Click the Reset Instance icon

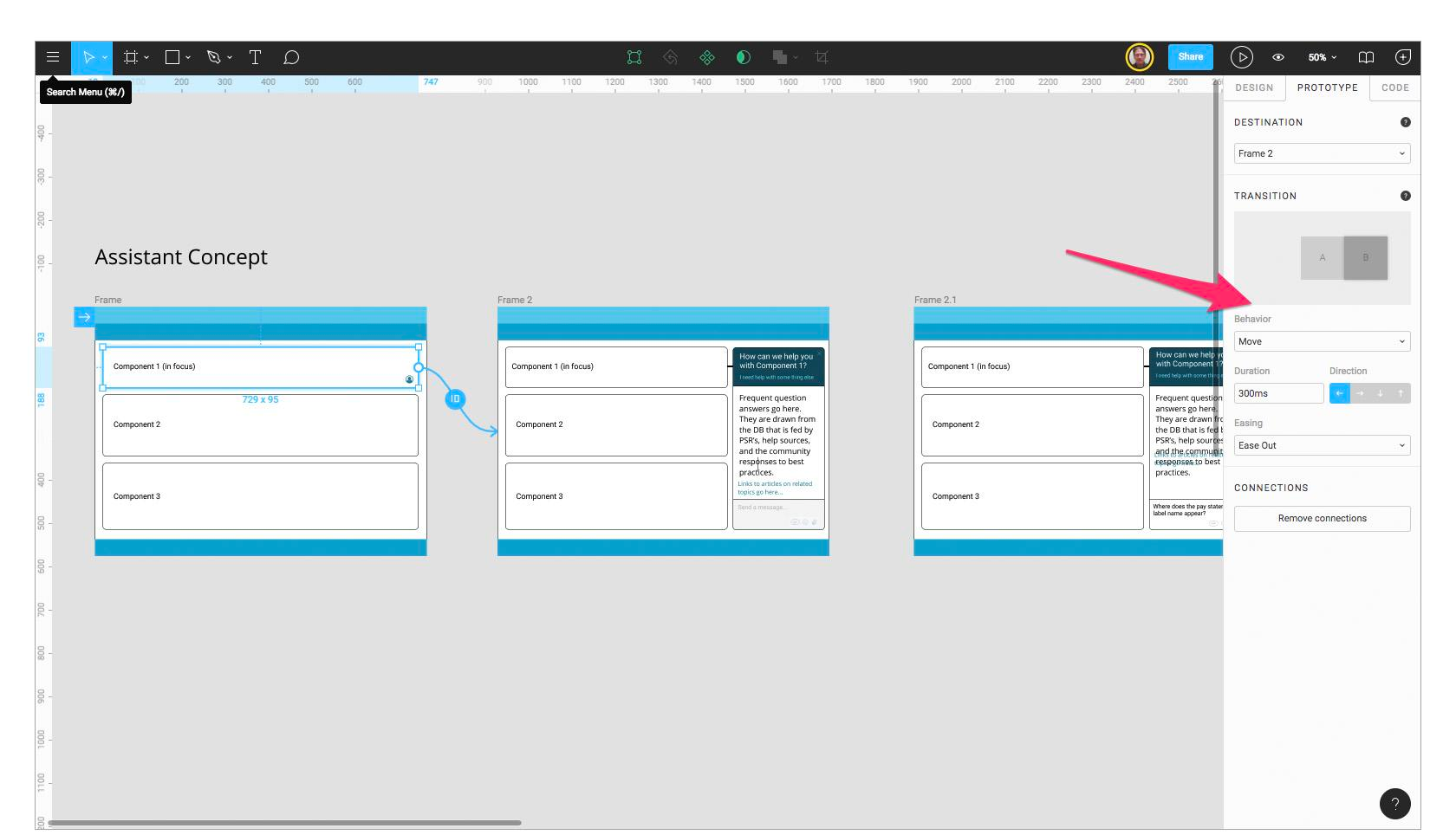point(670,57)
